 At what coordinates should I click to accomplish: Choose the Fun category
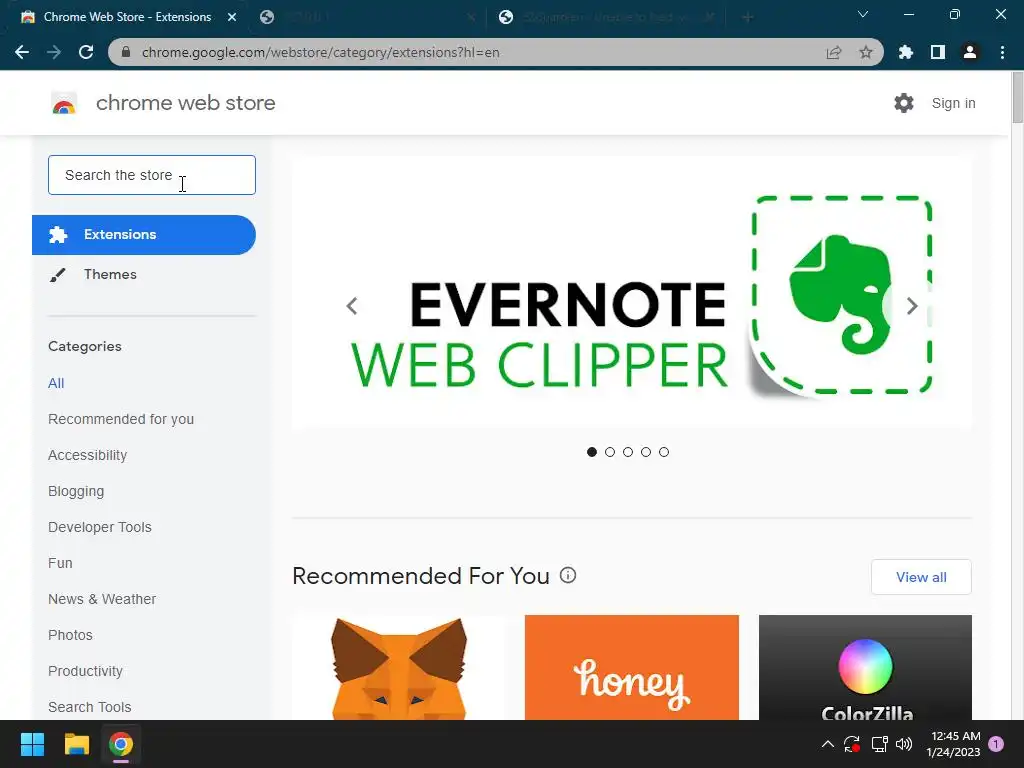point(60,563)
